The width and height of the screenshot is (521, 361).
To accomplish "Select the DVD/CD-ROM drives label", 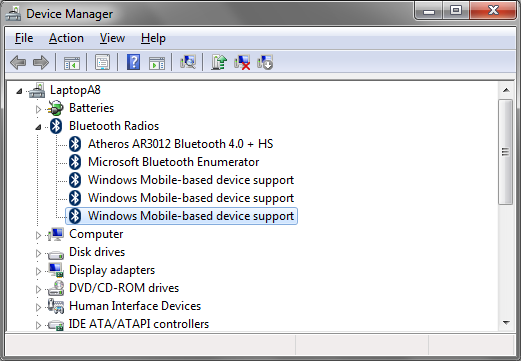I will [124, 288].
